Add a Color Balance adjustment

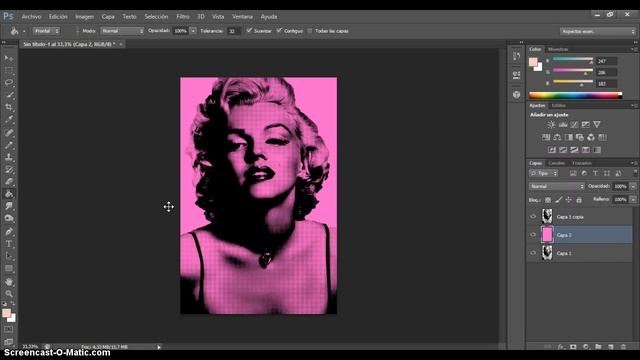pyautogui.click(x=557, y=137)
